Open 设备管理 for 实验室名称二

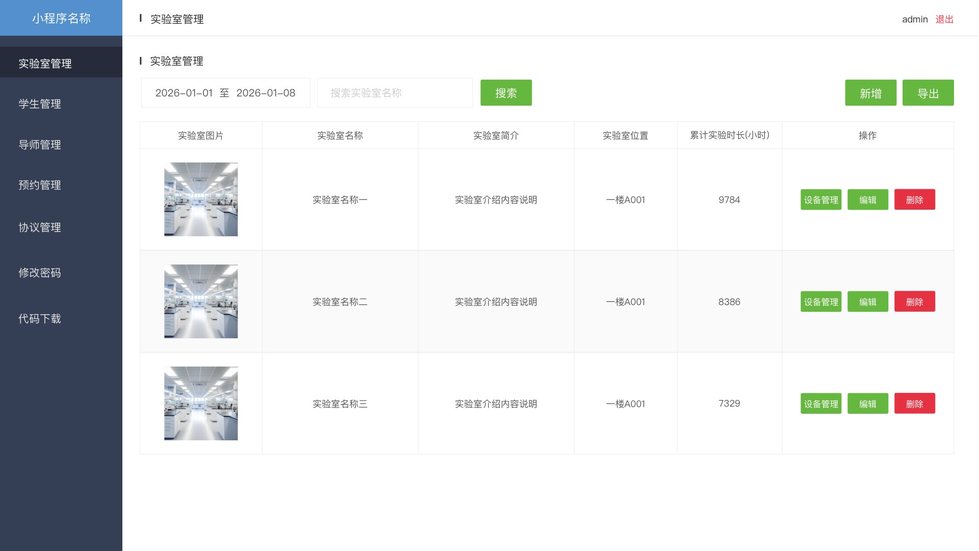820,301
